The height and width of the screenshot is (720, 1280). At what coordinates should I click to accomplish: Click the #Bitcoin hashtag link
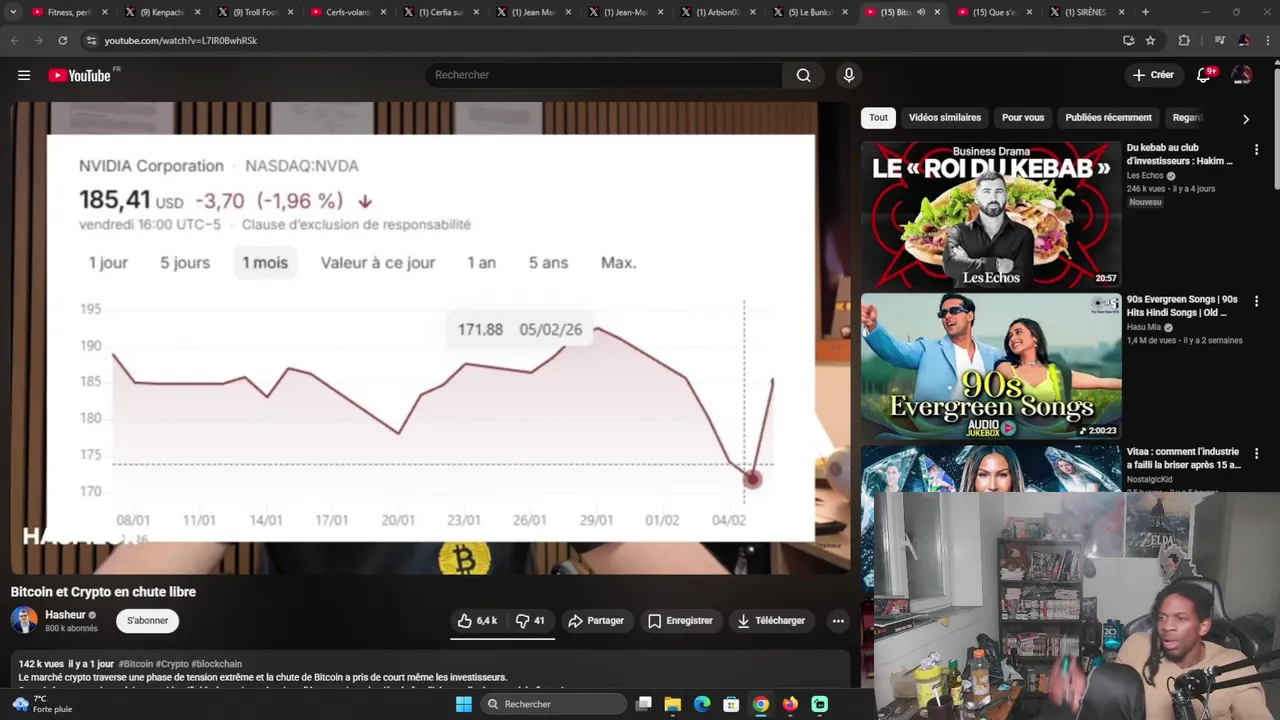point(136,664)
